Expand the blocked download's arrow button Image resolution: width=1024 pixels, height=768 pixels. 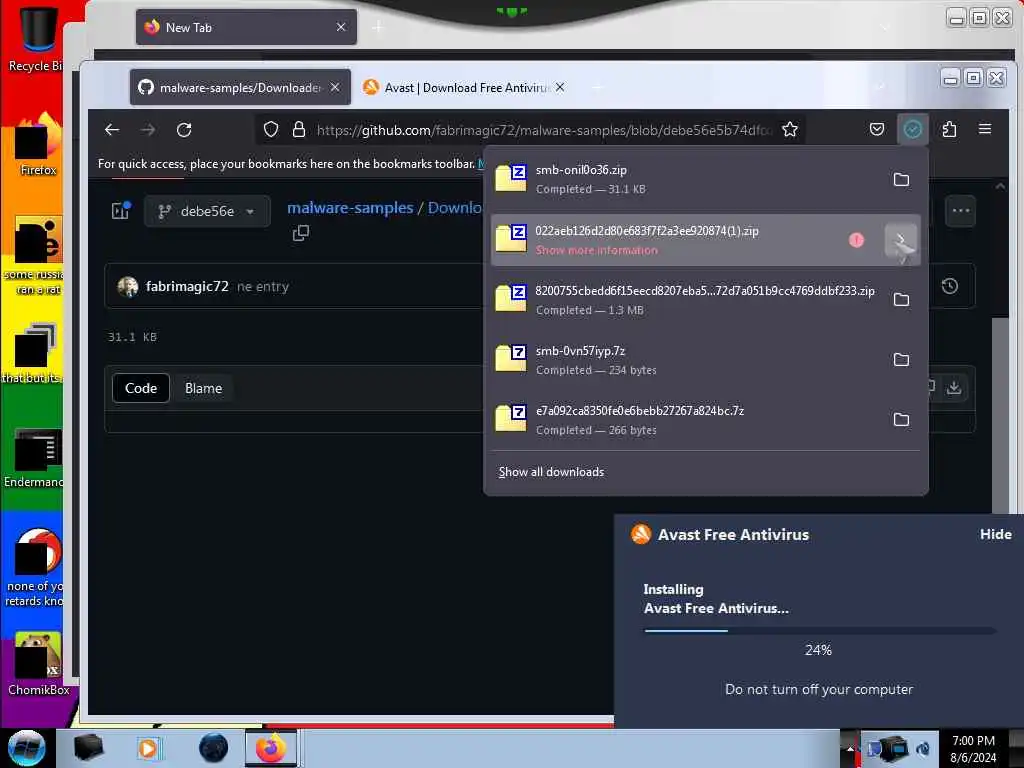point(901,240)
